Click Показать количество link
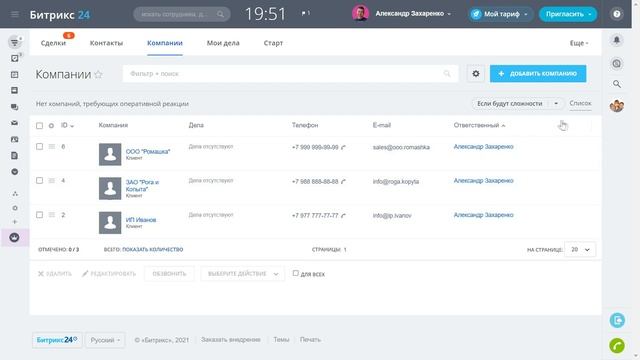 153,249
